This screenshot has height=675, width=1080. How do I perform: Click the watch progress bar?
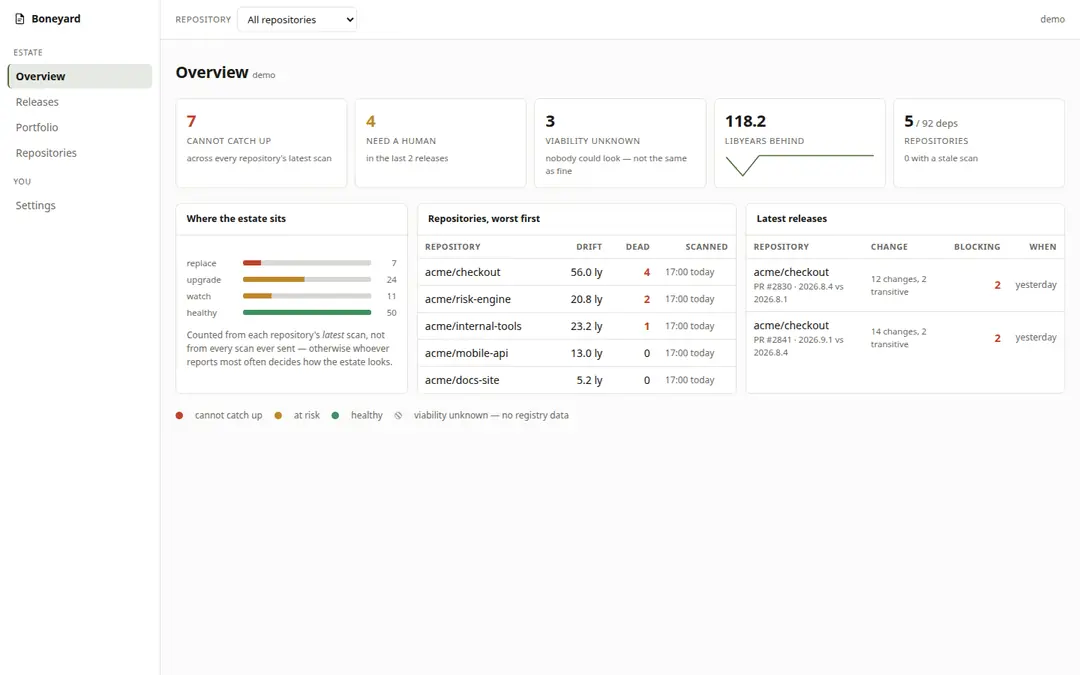tap(307, 296)
